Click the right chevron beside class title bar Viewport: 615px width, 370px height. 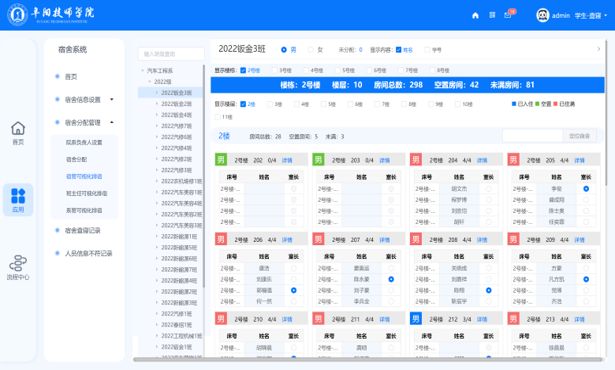598,49
